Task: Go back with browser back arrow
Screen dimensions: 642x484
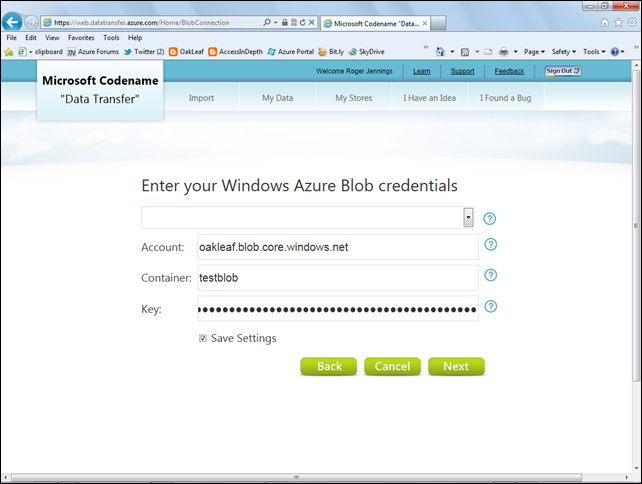Action: pyautogui.click(x=12, y=22)
